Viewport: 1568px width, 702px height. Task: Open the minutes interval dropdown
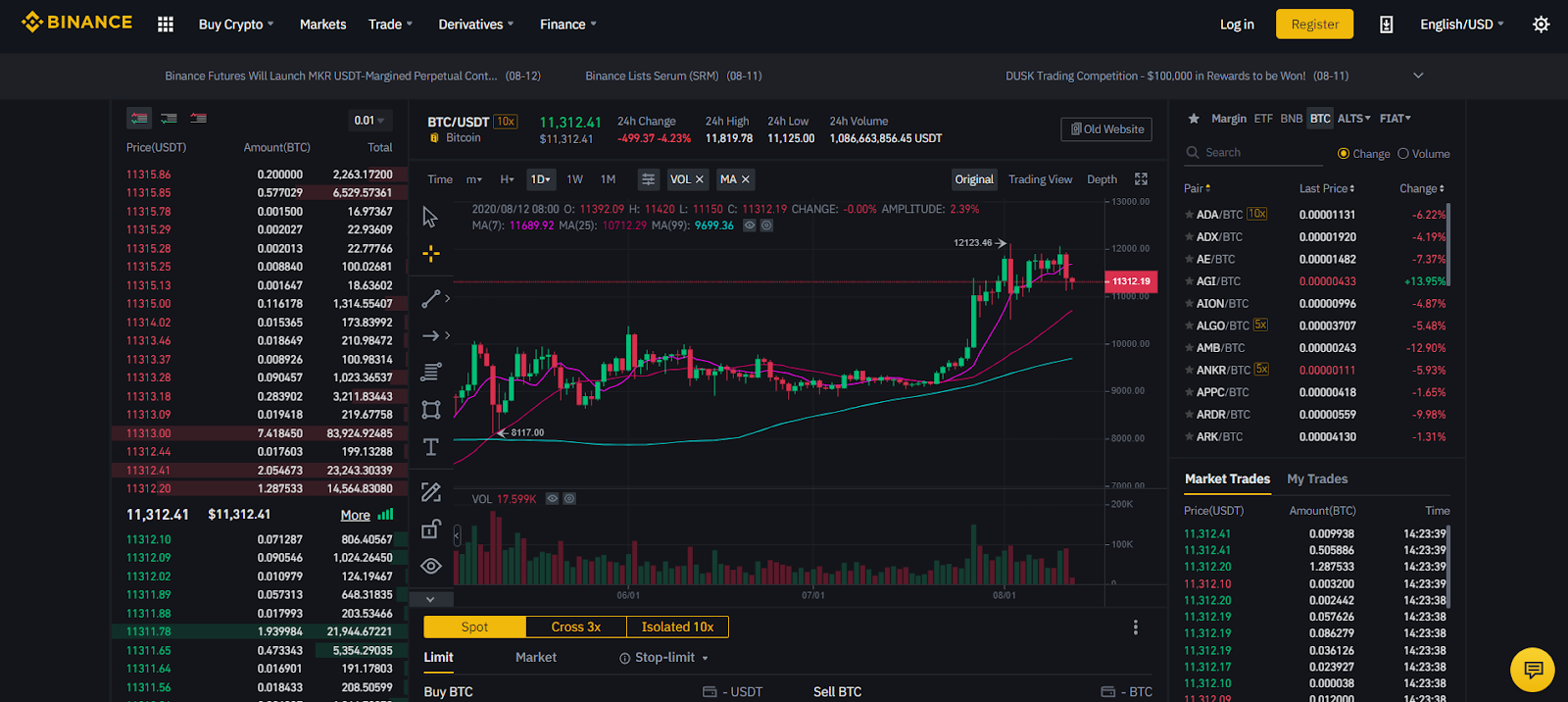coord(474,179)
